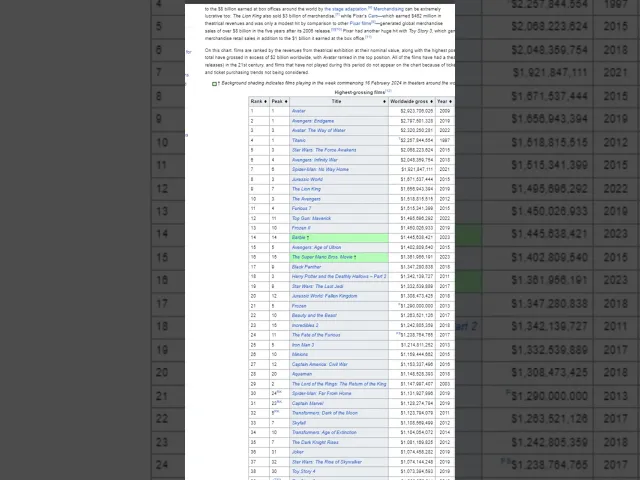Open the Frozen link in row 21

pyautogui.click(x=299, y=306)
